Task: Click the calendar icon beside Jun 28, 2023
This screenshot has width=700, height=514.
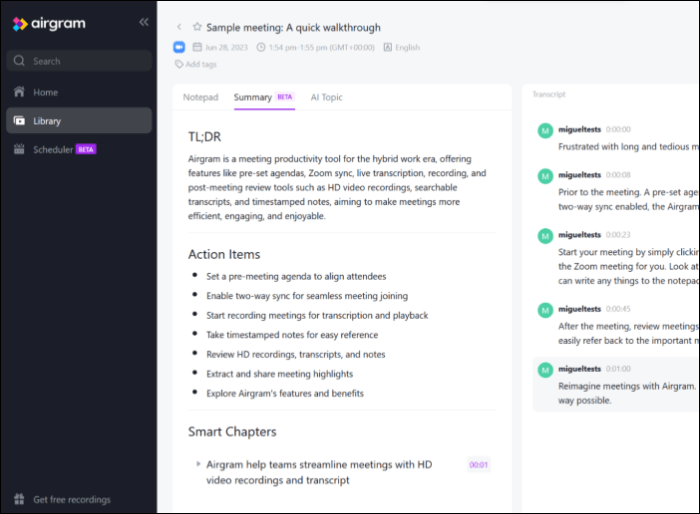Action: 197,47
